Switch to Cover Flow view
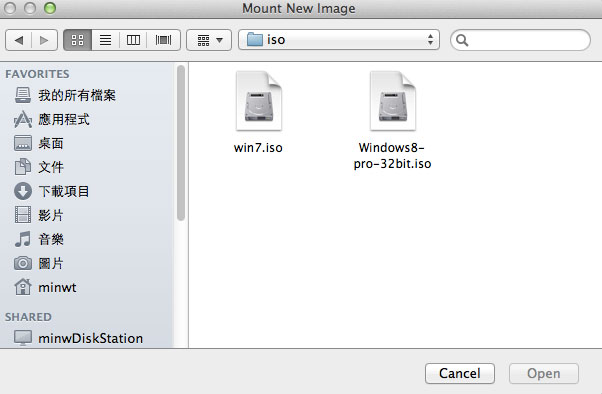Viewport: 602px width, 394px height. (164, 40)
